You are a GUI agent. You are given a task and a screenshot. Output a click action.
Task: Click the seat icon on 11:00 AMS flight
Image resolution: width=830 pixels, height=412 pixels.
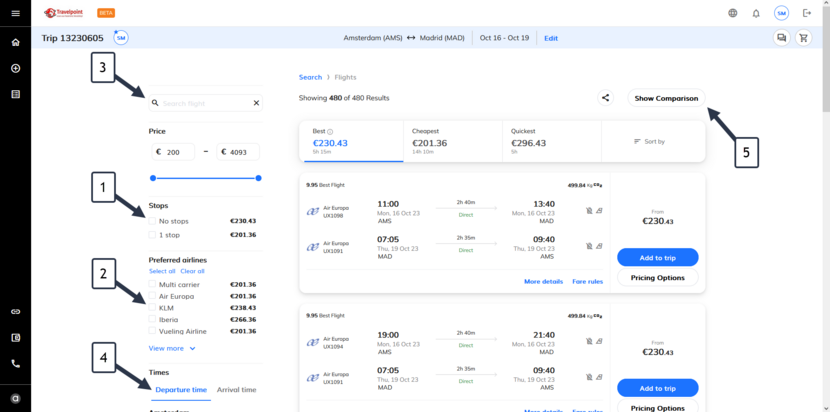pos(599,211)
